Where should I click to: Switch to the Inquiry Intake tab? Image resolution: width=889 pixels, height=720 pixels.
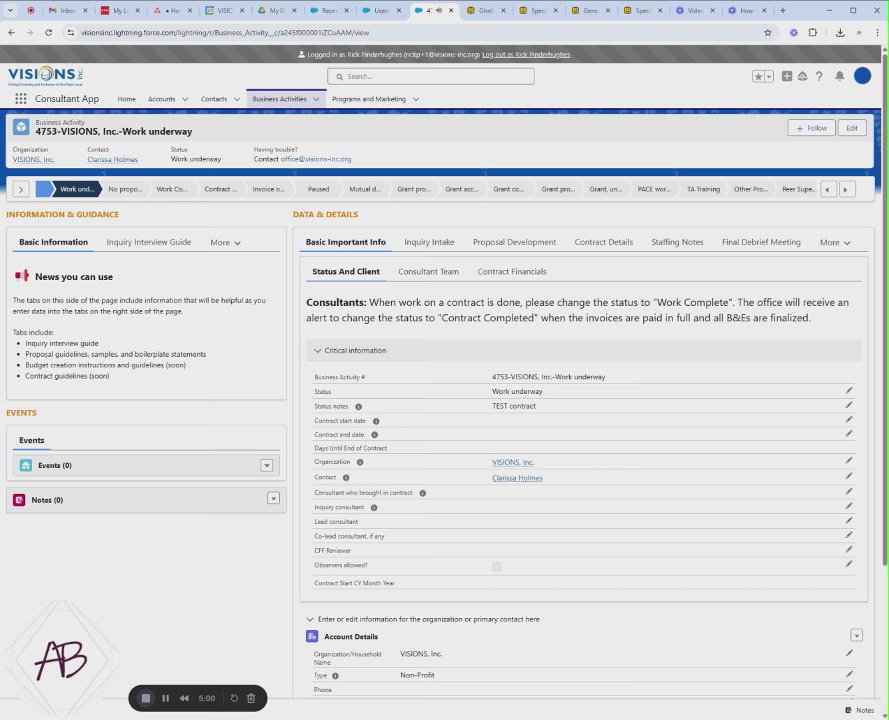[x=429, y=242]
